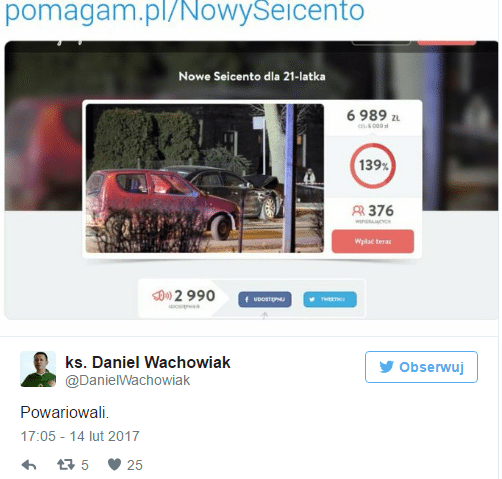Click the likes count 25
This screenshot has width=502, height=479.
point(135,465)
